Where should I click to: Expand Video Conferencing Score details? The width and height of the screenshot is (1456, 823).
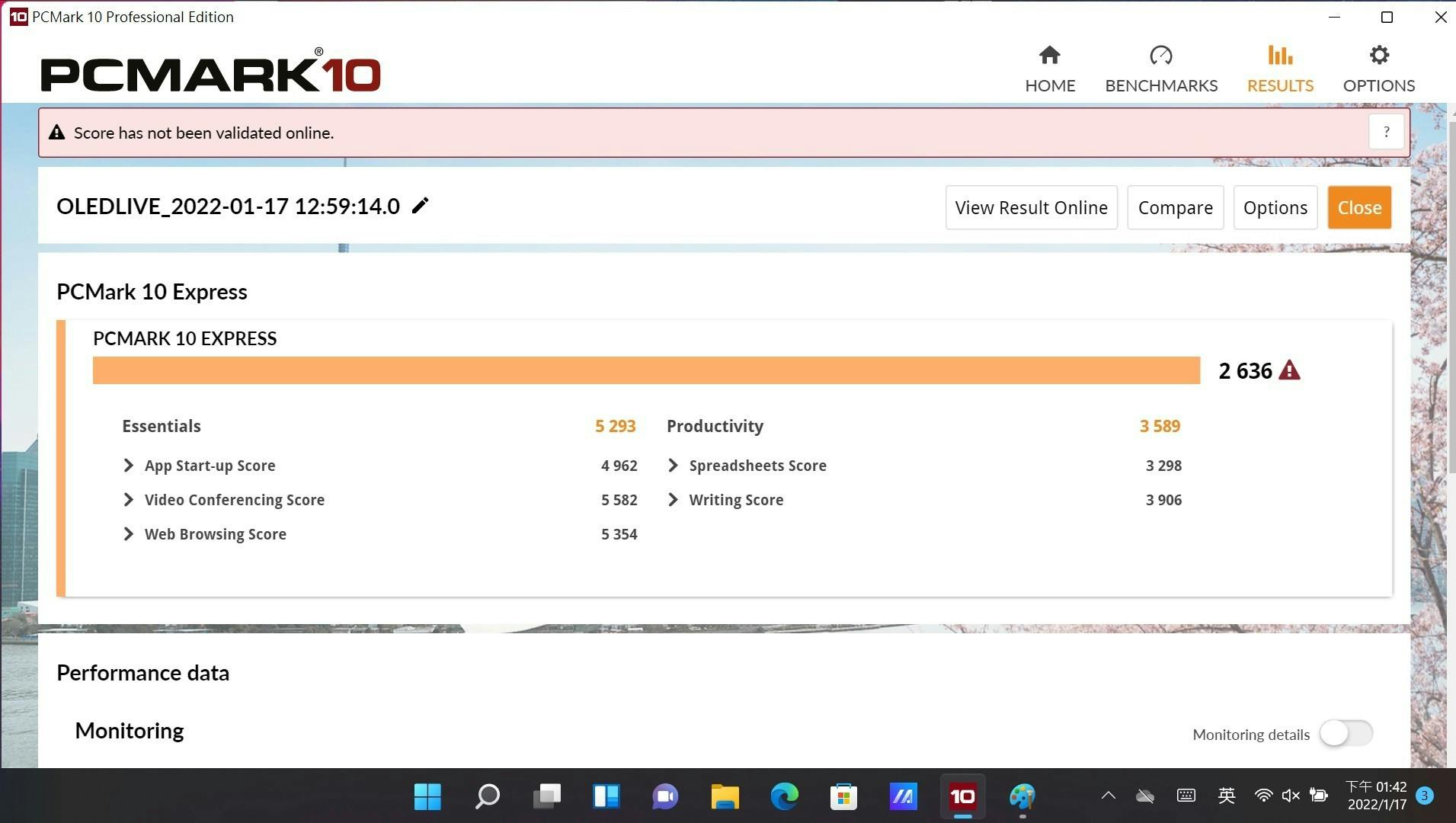pyautogui.click(x=128, y=500)
